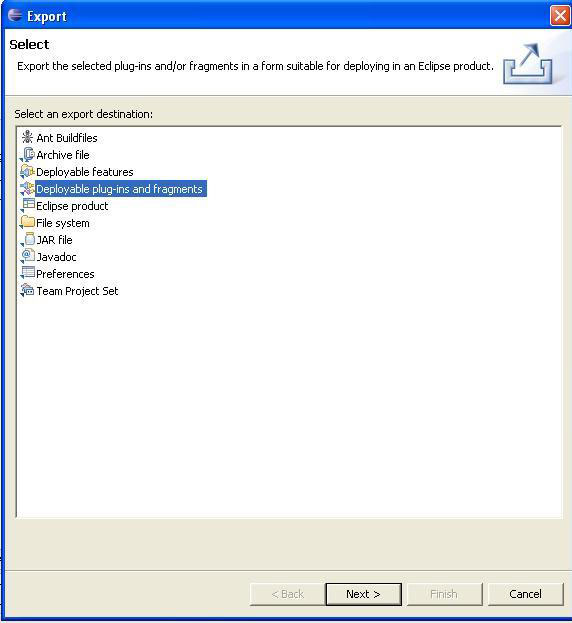The height and width of the screenshot is (623, 572).
Task: Click the Deployable features icon
Action: [x=27, y=172]
